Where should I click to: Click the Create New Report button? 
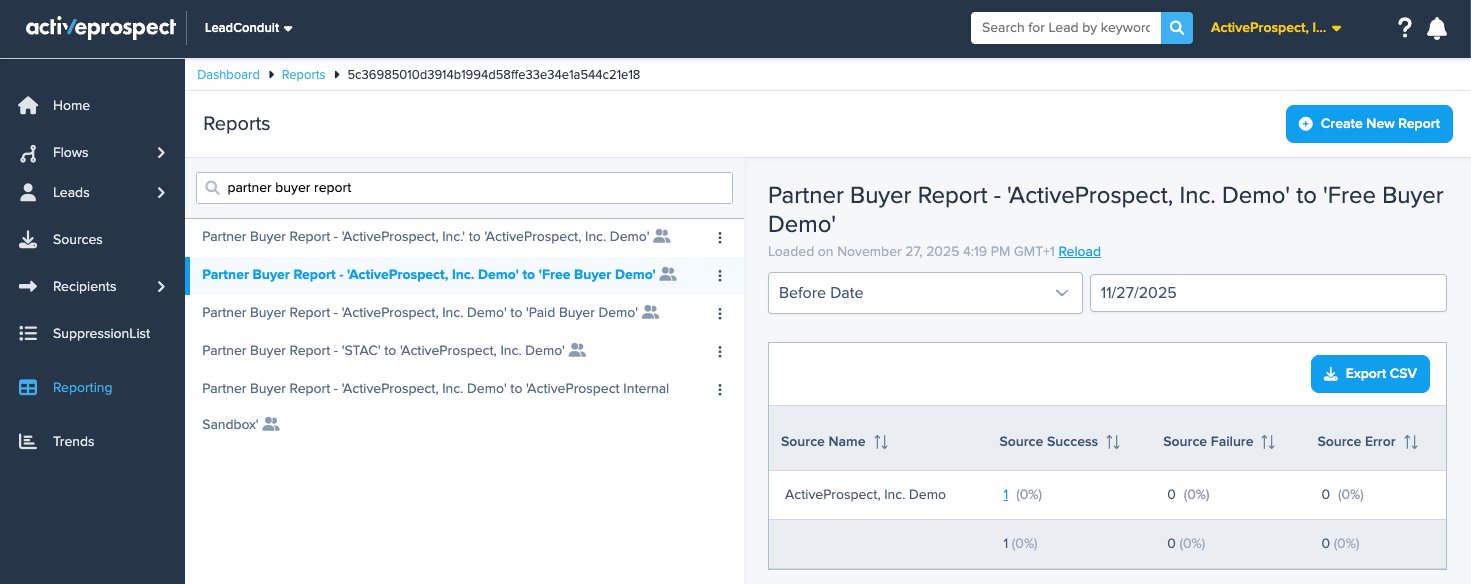click(1368, 124)
